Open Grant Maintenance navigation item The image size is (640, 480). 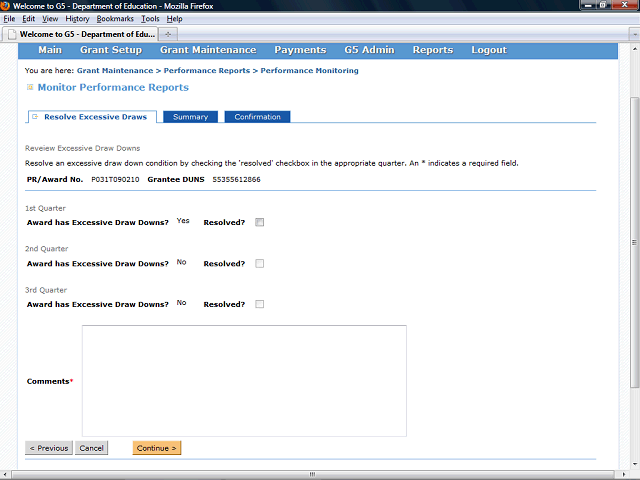[208, 50]
